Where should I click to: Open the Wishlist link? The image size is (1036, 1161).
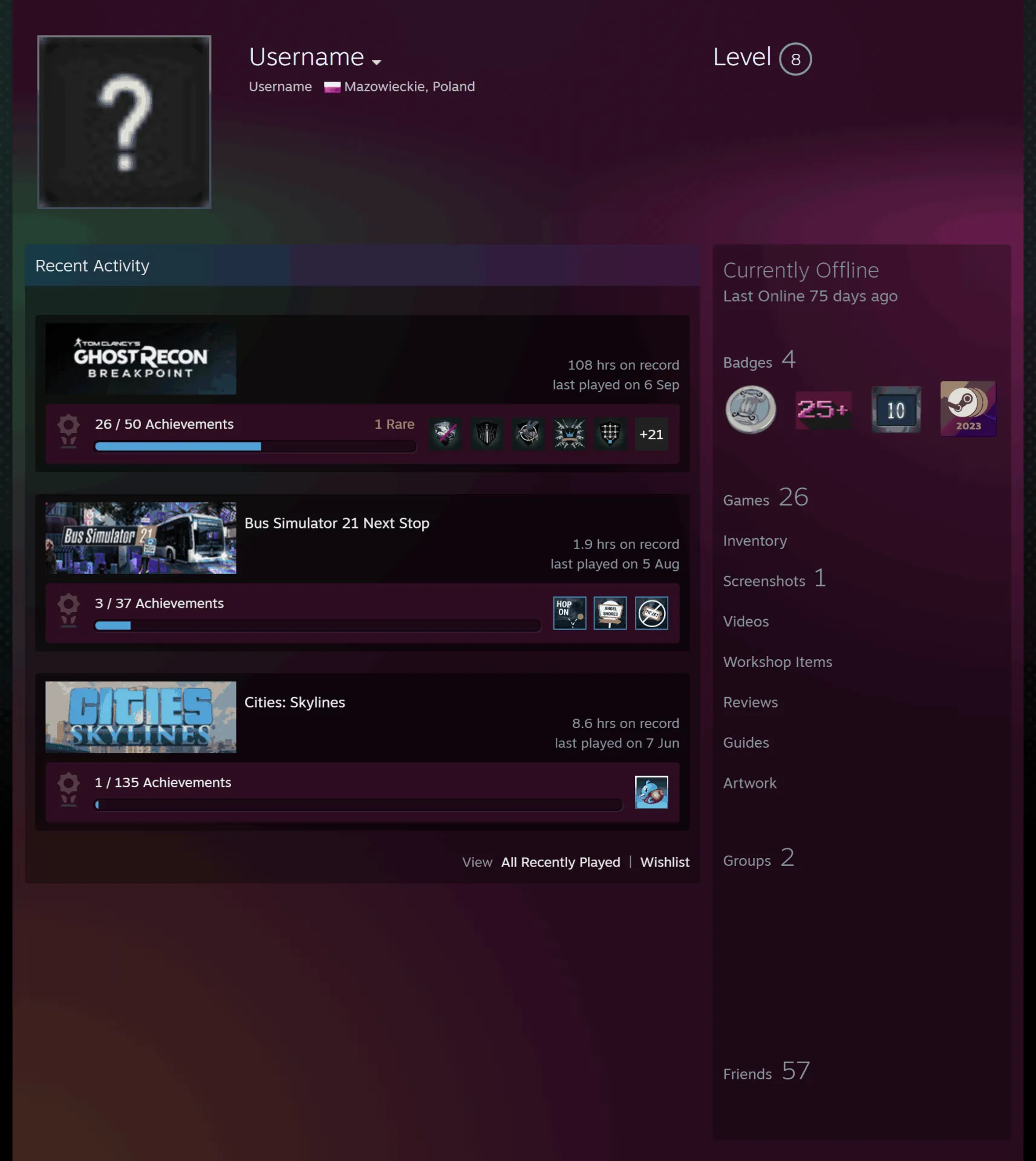(x=665, y=862)
